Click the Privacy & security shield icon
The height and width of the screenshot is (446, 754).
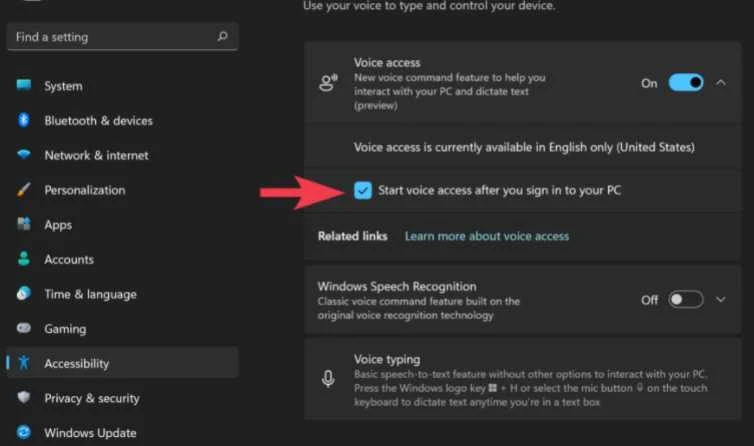coord(24,397)
